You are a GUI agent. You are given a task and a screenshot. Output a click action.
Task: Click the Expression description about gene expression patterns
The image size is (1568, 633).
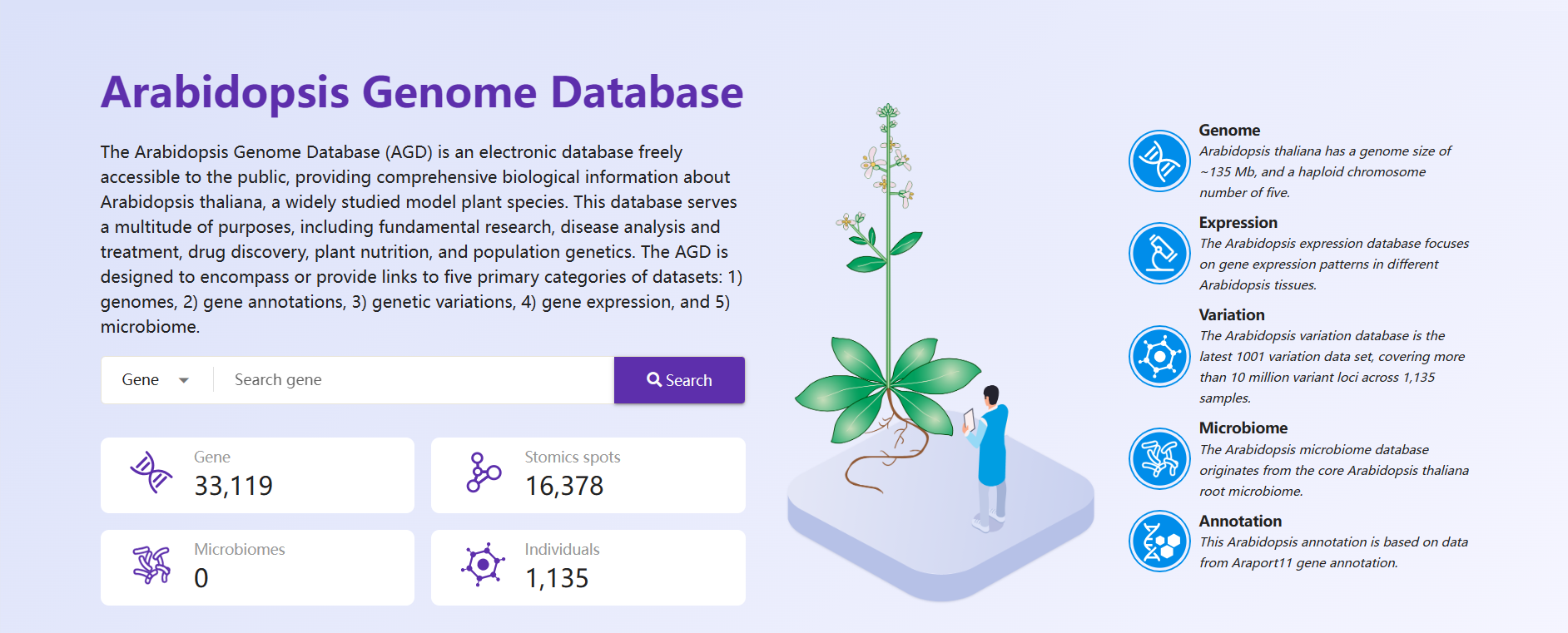[x=1334, y=265]
